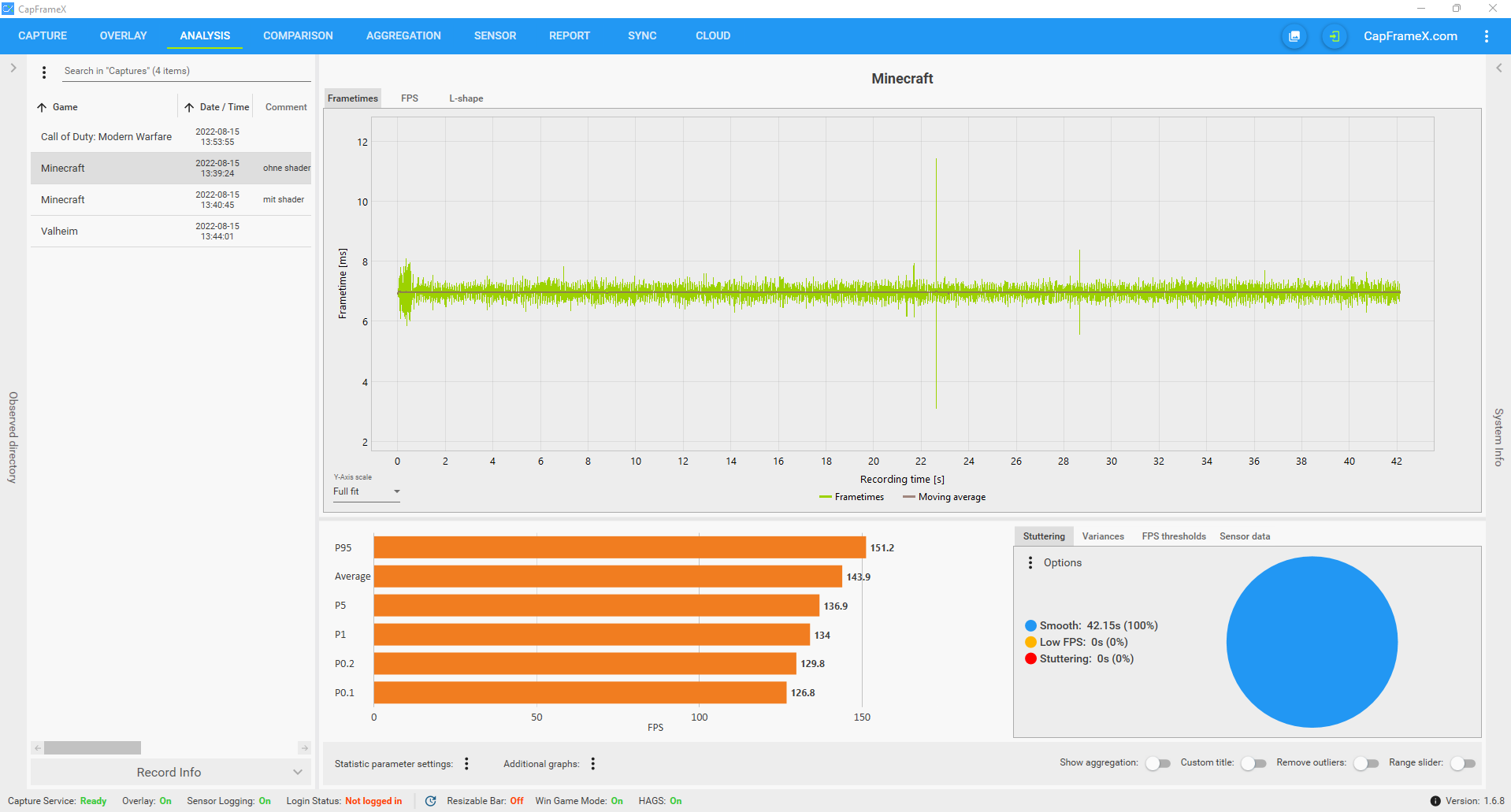Open Additional graphs menu
The width and height of the screenshot is (1511, 812).
pyautogui.click(x=592, y=763)
